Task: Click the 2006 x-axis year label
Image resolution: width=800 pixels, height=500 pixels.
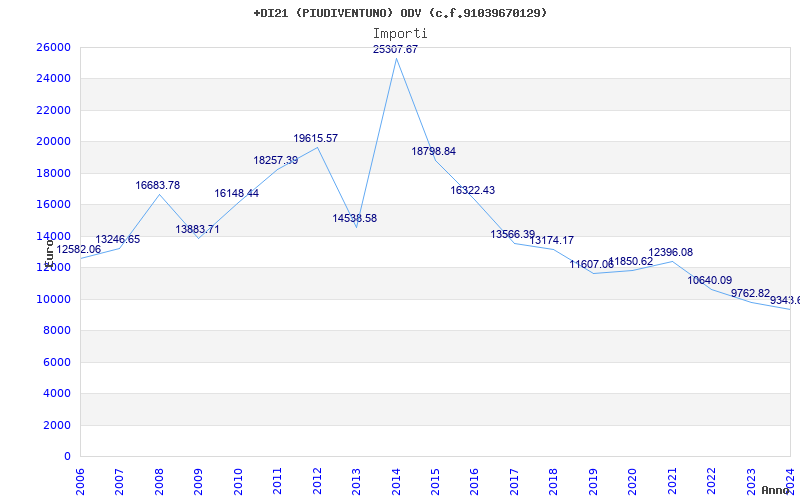Action: point(80,482)
